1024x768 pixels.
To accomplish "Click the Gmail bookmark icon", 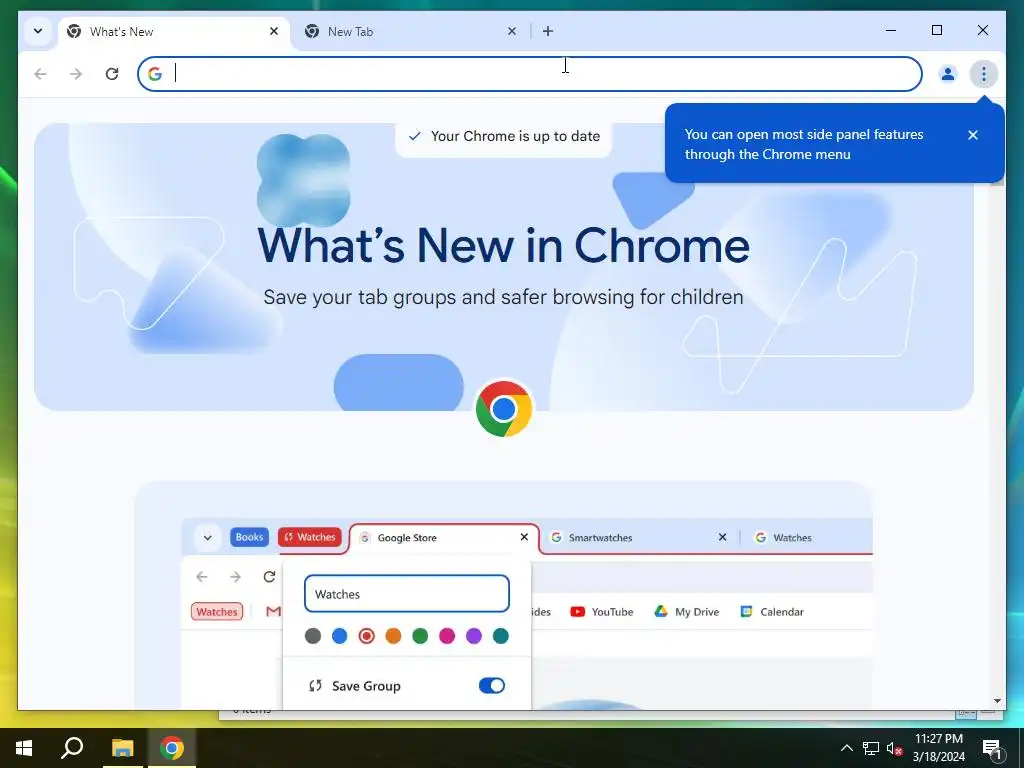I will tap(273, 612).
